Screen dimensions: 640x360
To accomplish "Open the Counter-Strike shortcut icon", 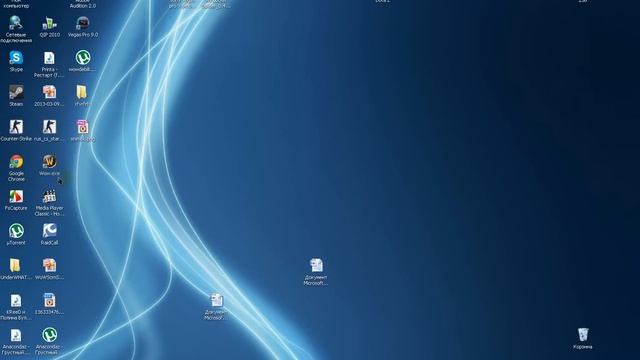I will click(x=16, y=127).
